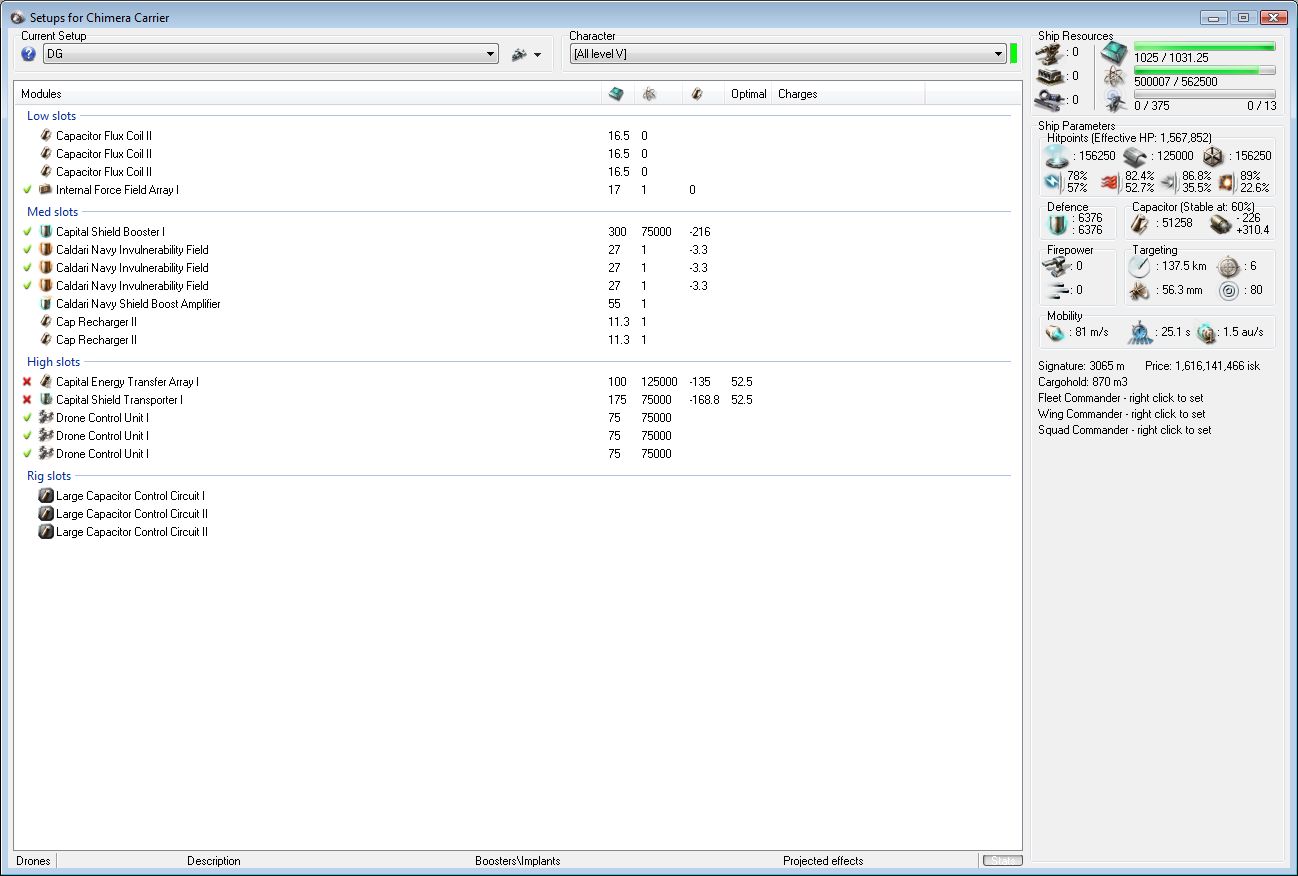The image size is (1298, 876).
Task: Click the turret hardpoints icon in Ship Resources
Action: click(x=1050, y=52)
